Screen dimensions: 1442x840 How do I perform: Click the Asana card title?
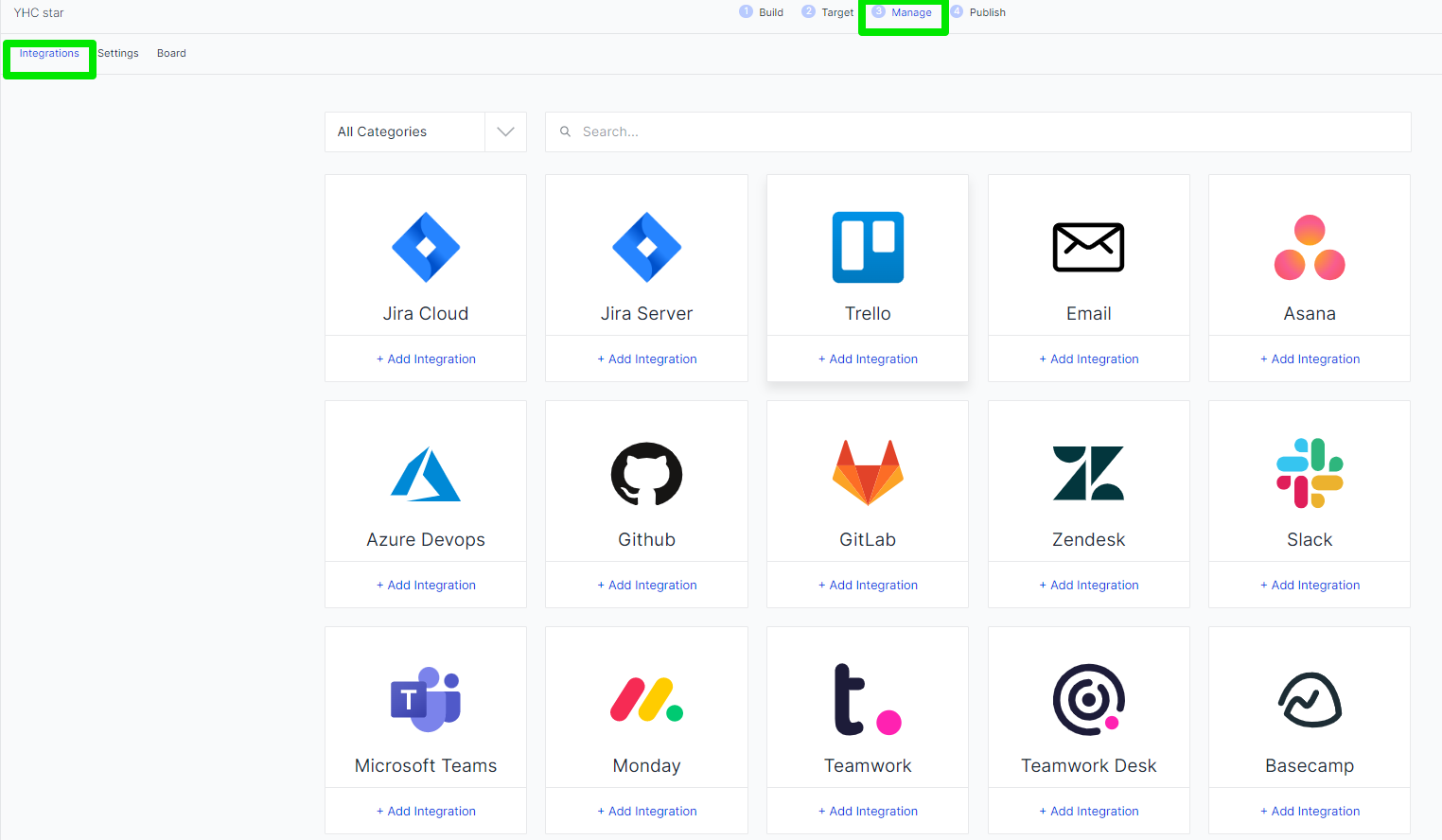(x=1310, y=313)
